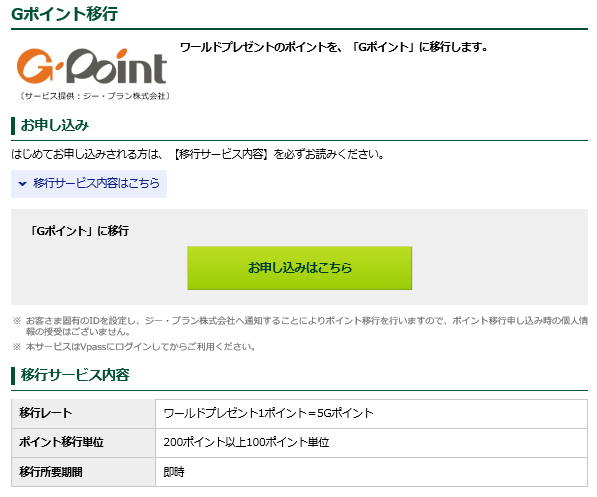This screenshot has width=597, height=497.
Task: Select the 移行所要期間 table header cell
Action: point(83,472)
